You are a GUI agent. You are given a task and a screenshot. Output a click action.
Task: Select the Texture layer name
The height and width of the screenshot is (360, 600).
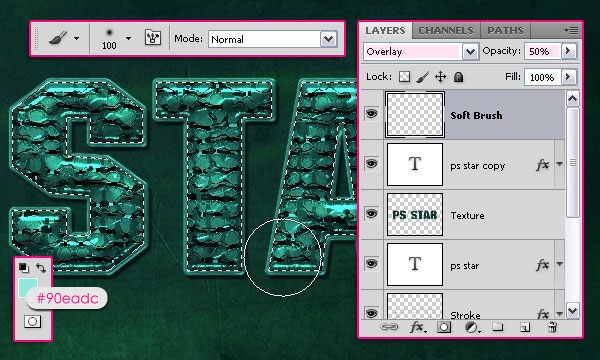tap(467, 215)
